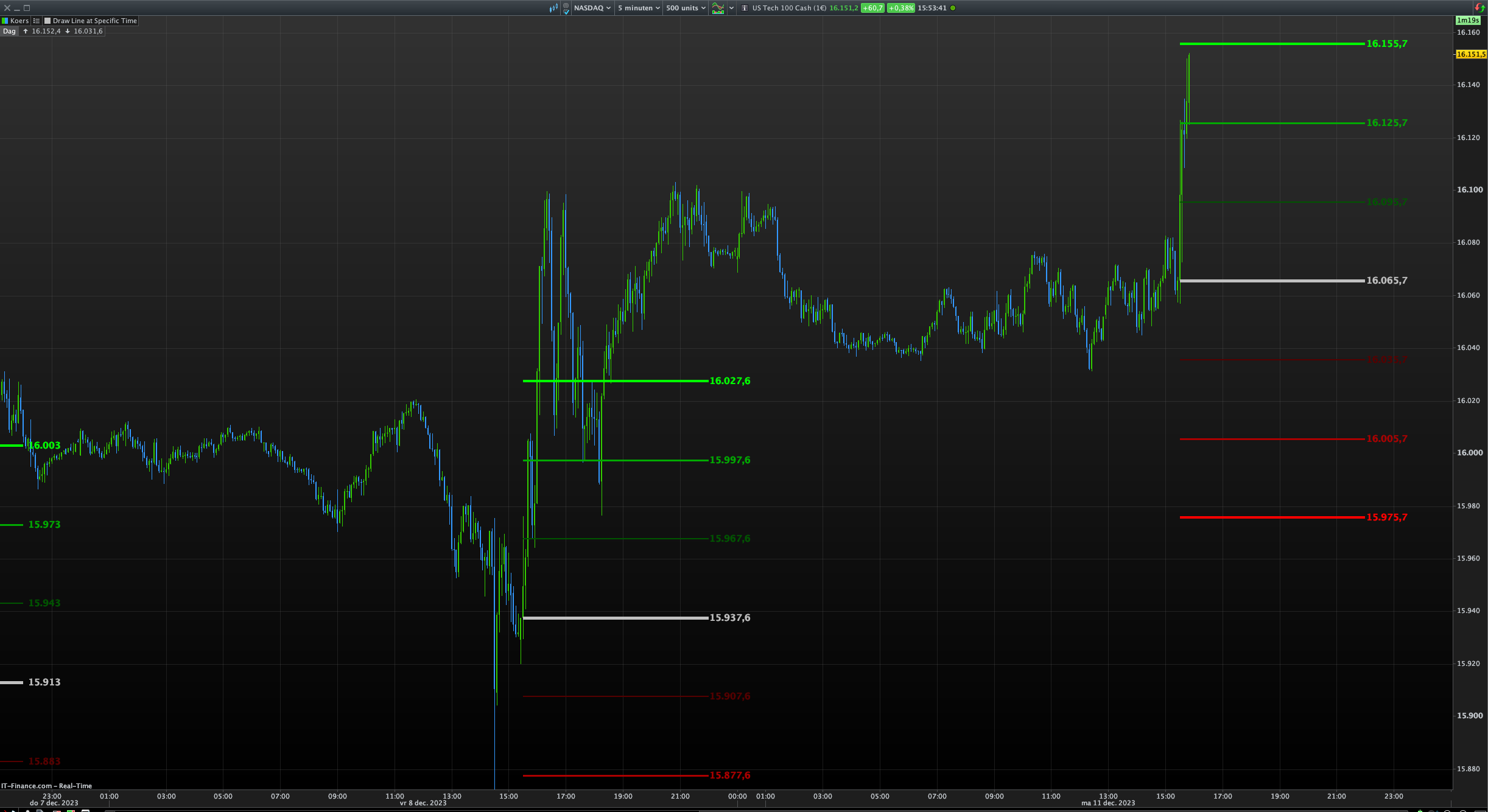Click the +0,38% percentage badge

[x=900, y=8]
